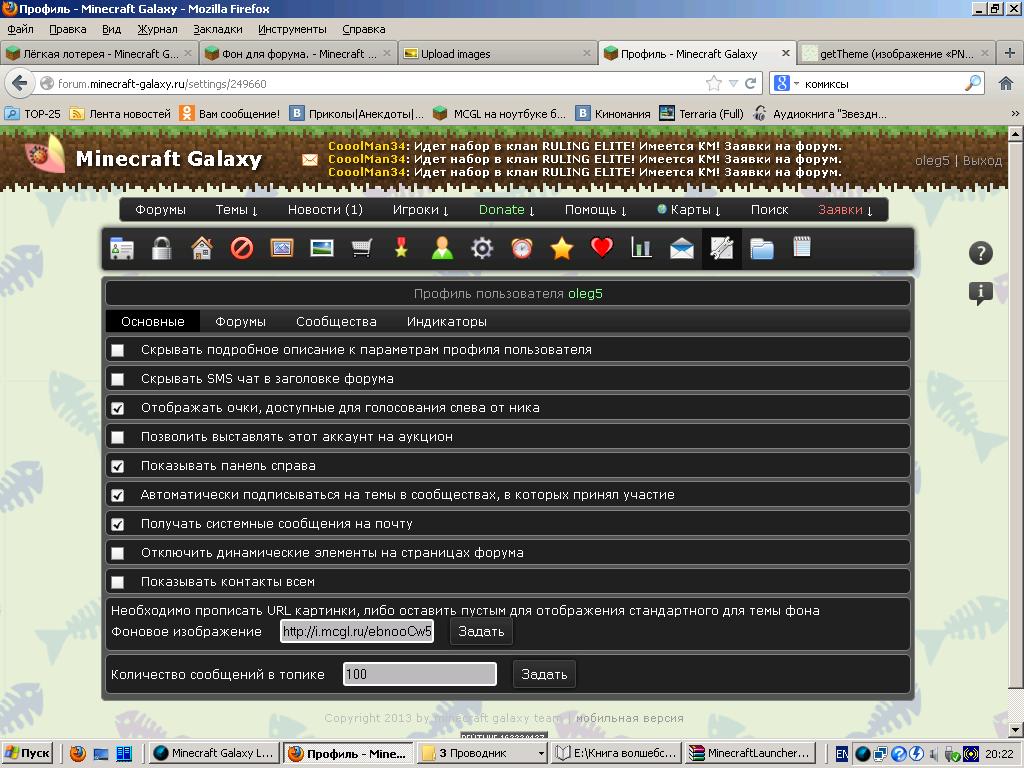Bookmark page with the star icon
The height and width of the screenshot is (768, 1024).
coord(714,84)
